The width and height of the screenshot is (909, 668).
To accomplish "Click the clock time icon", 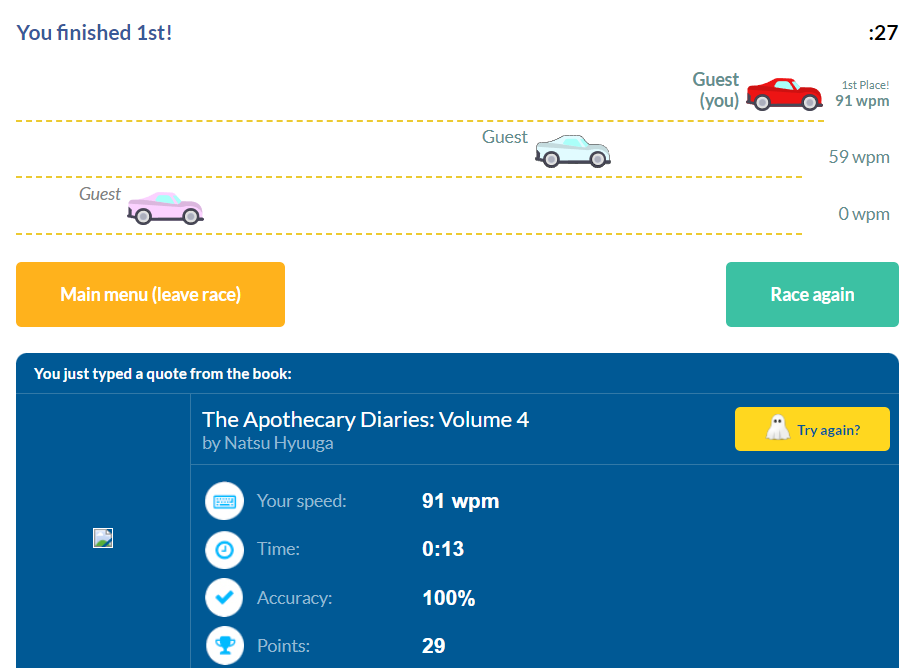I will (x=224, y=549).
